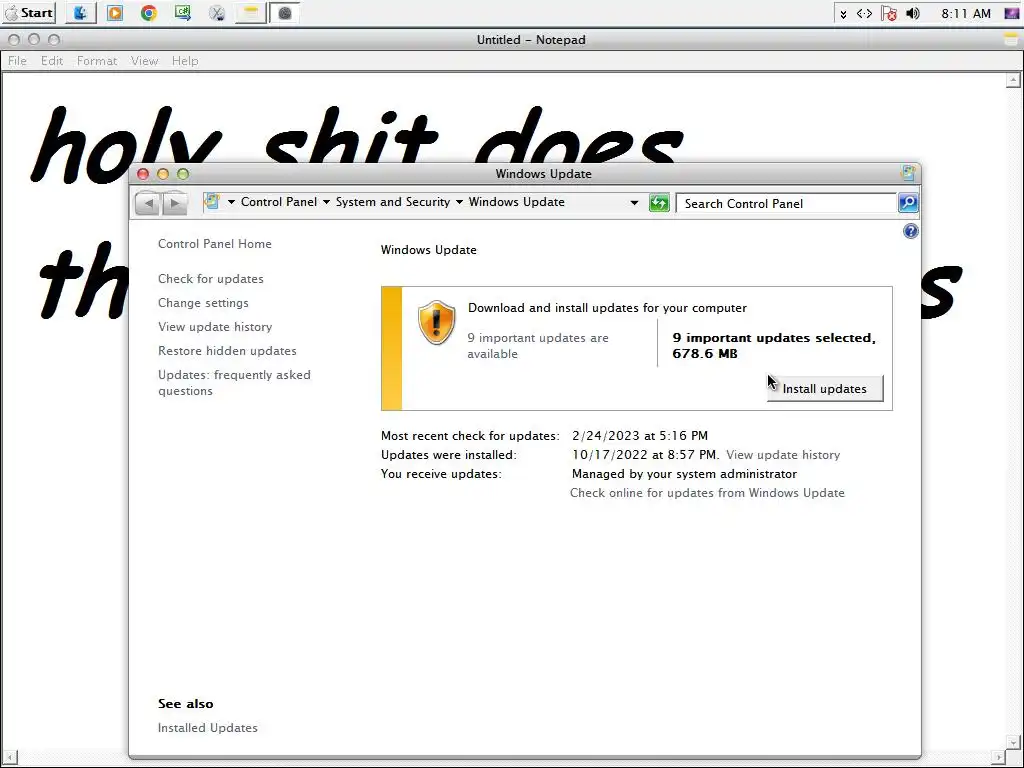Expand dropdown arrow after System and Security
The image size is (1024, 768).
coord(459,202)
